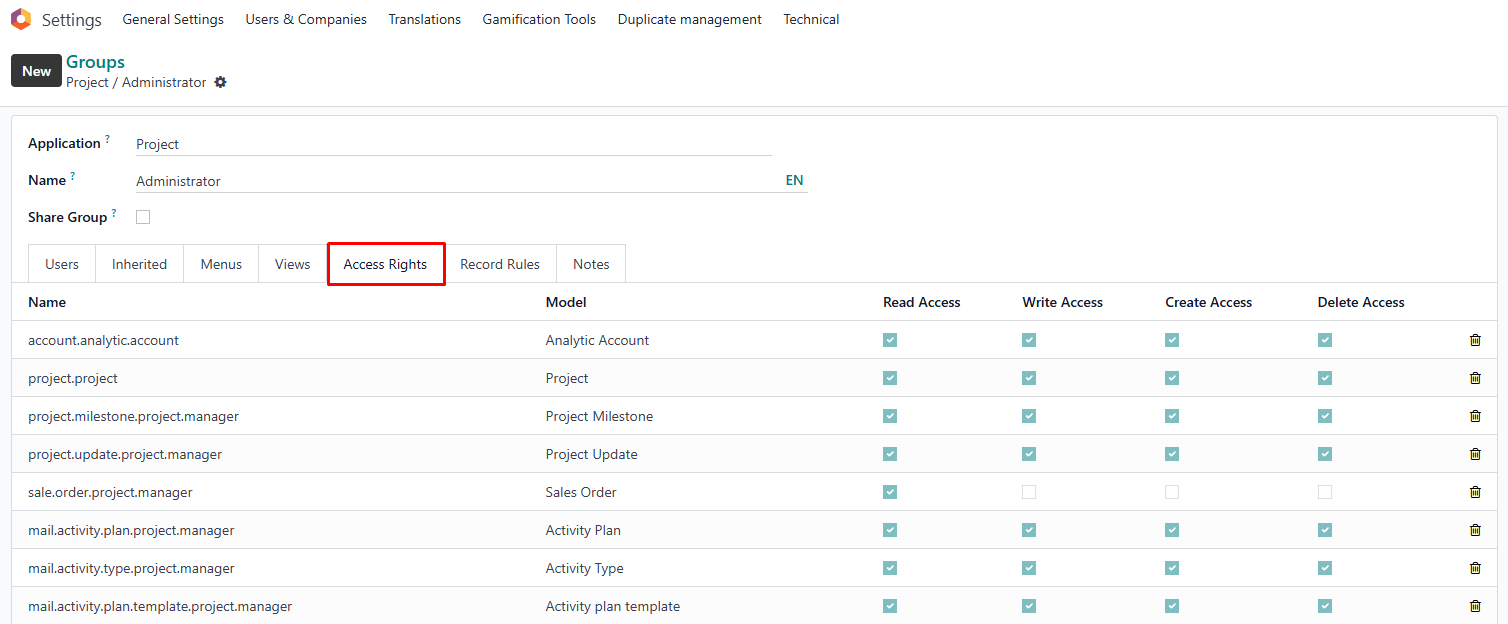1508x624 pixels.
Task: Remove the mail.activity.type.project.manager access row
Action: pyautogui.click(x=1475, y=568)
